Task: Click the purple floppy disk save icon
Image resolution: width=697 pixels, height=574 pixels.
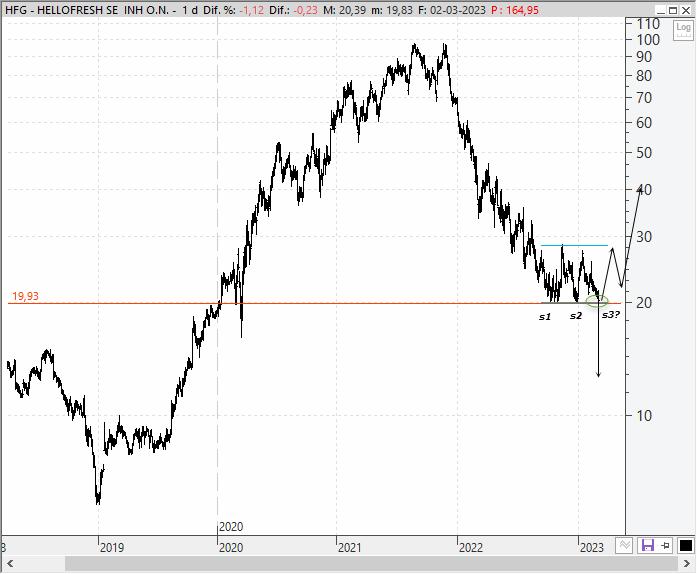Action: click(x=647, y=545)
